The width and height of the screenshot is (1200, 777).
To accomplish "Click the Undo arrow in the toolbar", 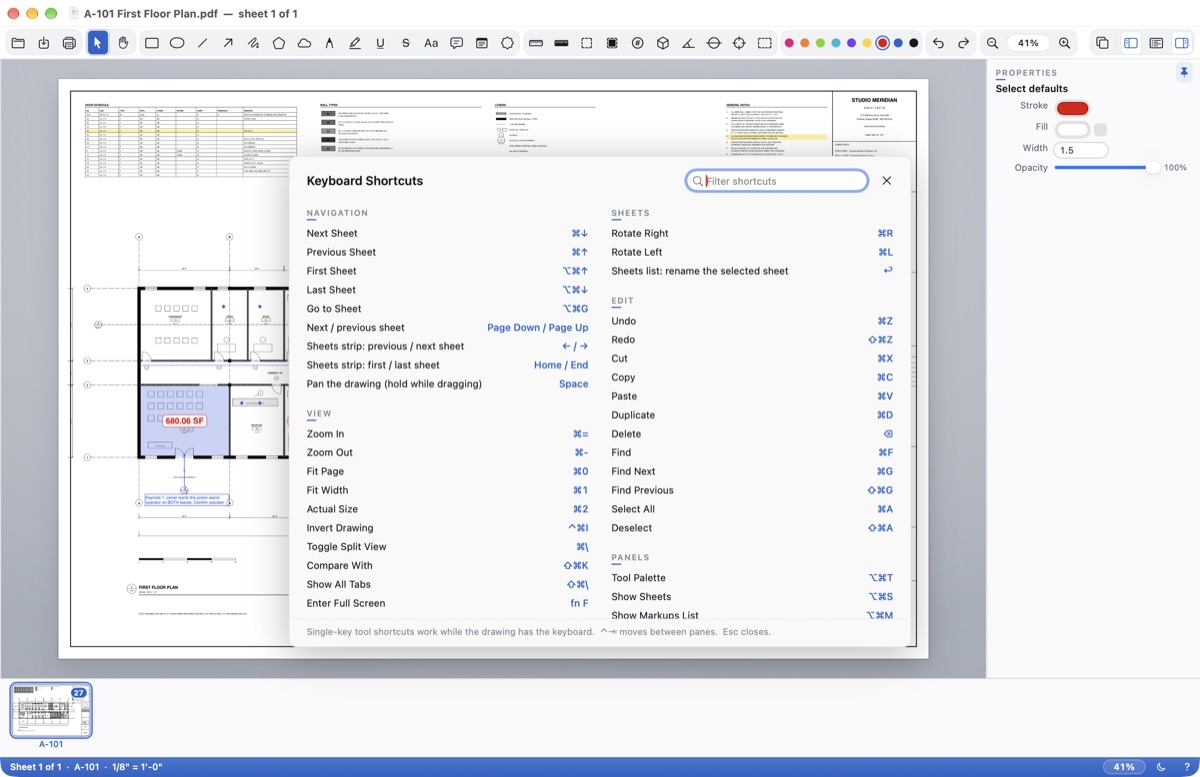I will (x=938, y=43).
